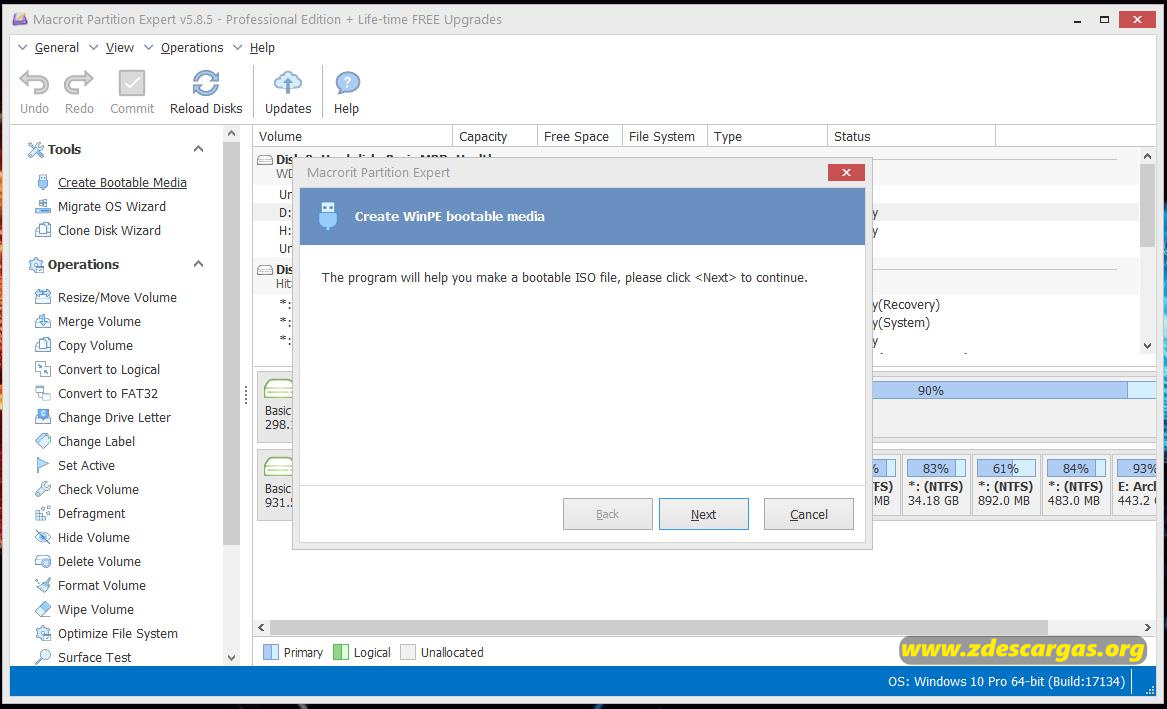Select Migrate OS Wizard label
The height and width of the screenshot is (709, 1167).
point(112,206)
